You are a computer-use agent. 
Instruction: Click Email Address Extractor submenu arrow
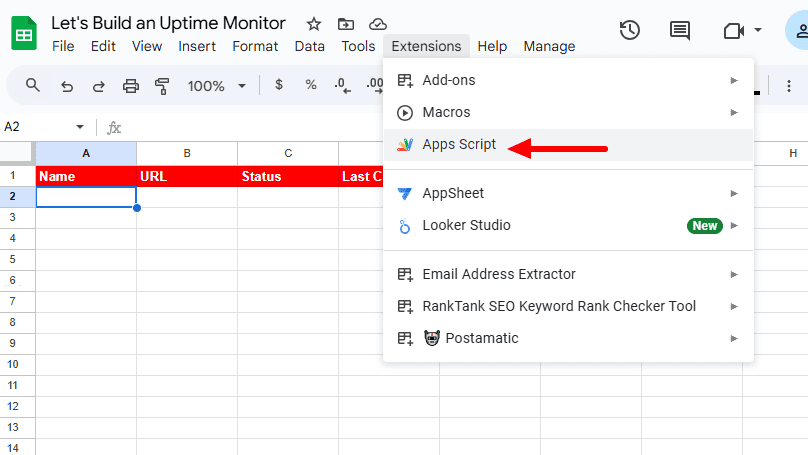pyautogui.click(x=734, y=275)
